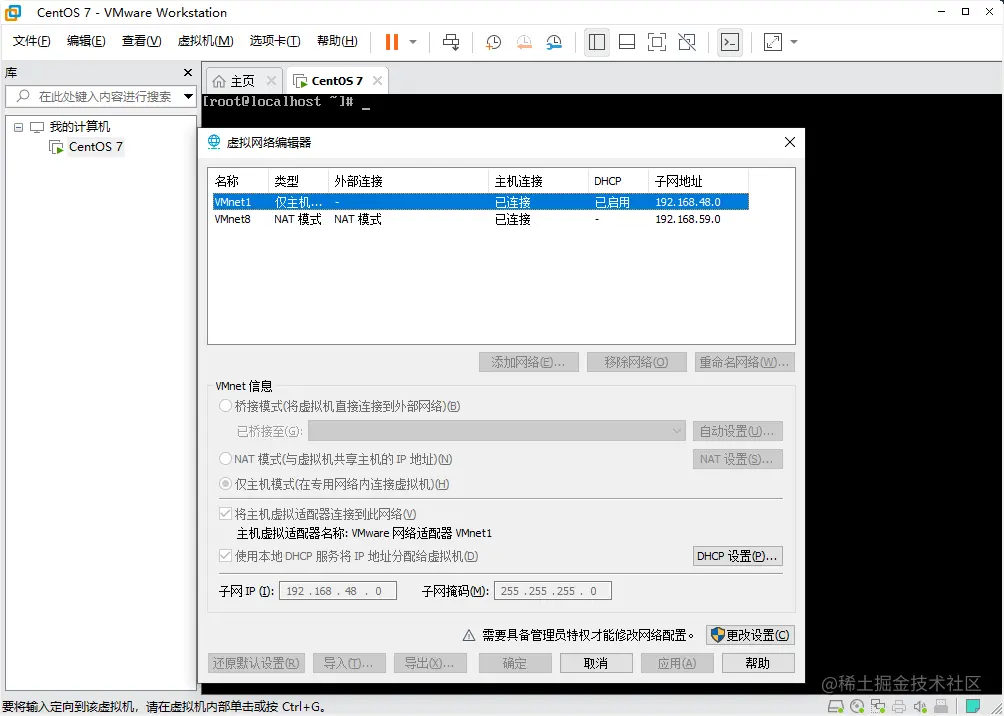
Task: Open the 帮助(H) menu
Action: tap(337, 42)
